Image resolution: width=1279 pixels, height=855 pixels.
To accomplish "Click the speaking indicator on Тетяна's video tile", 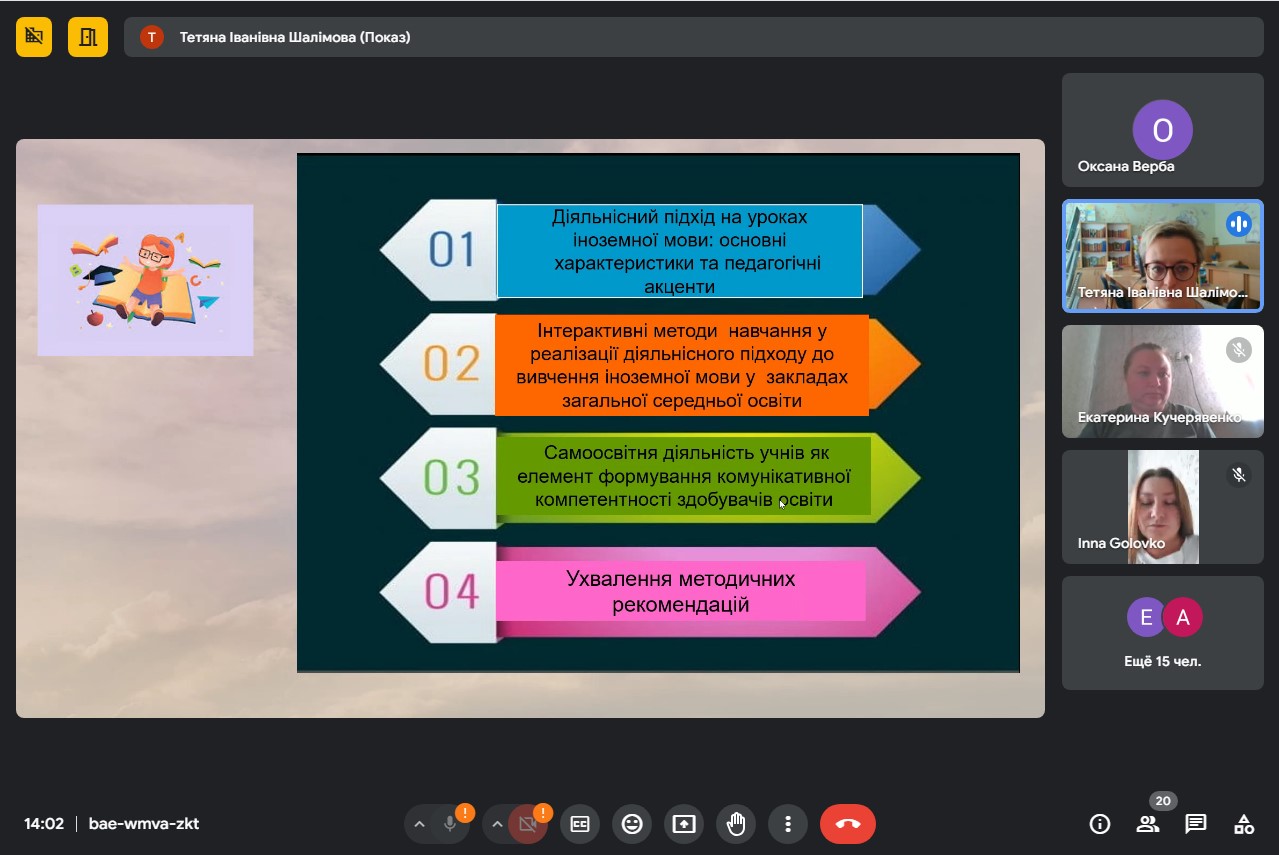I will pyautogui.click(x=1239, y=223).
